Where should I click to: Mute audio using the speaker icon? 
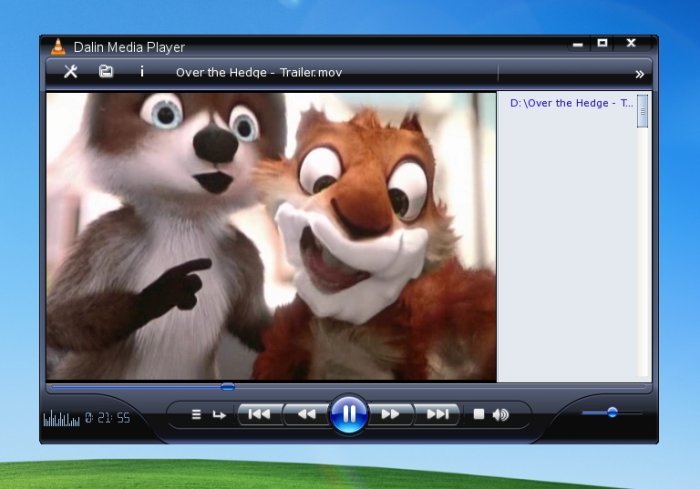500,415
